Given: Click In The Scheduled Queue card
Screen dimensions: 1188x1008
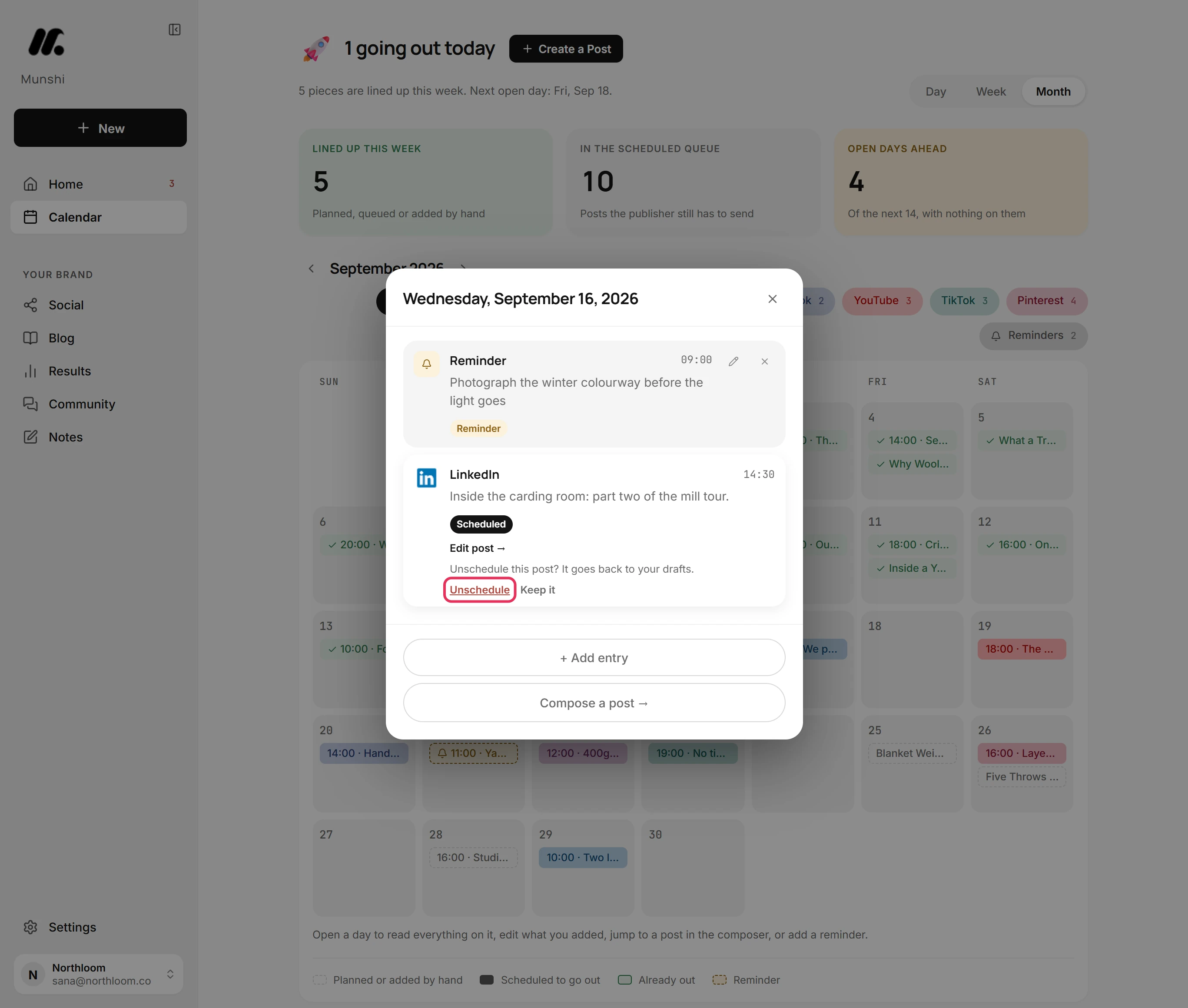Looking at the screenshot, I should click(x=693, y=182).
